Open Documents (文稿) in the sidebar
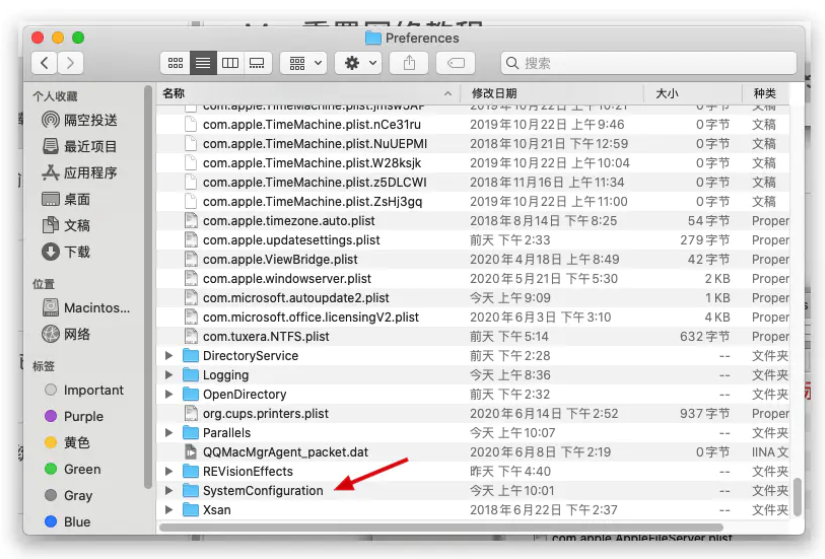 point(66,226)
